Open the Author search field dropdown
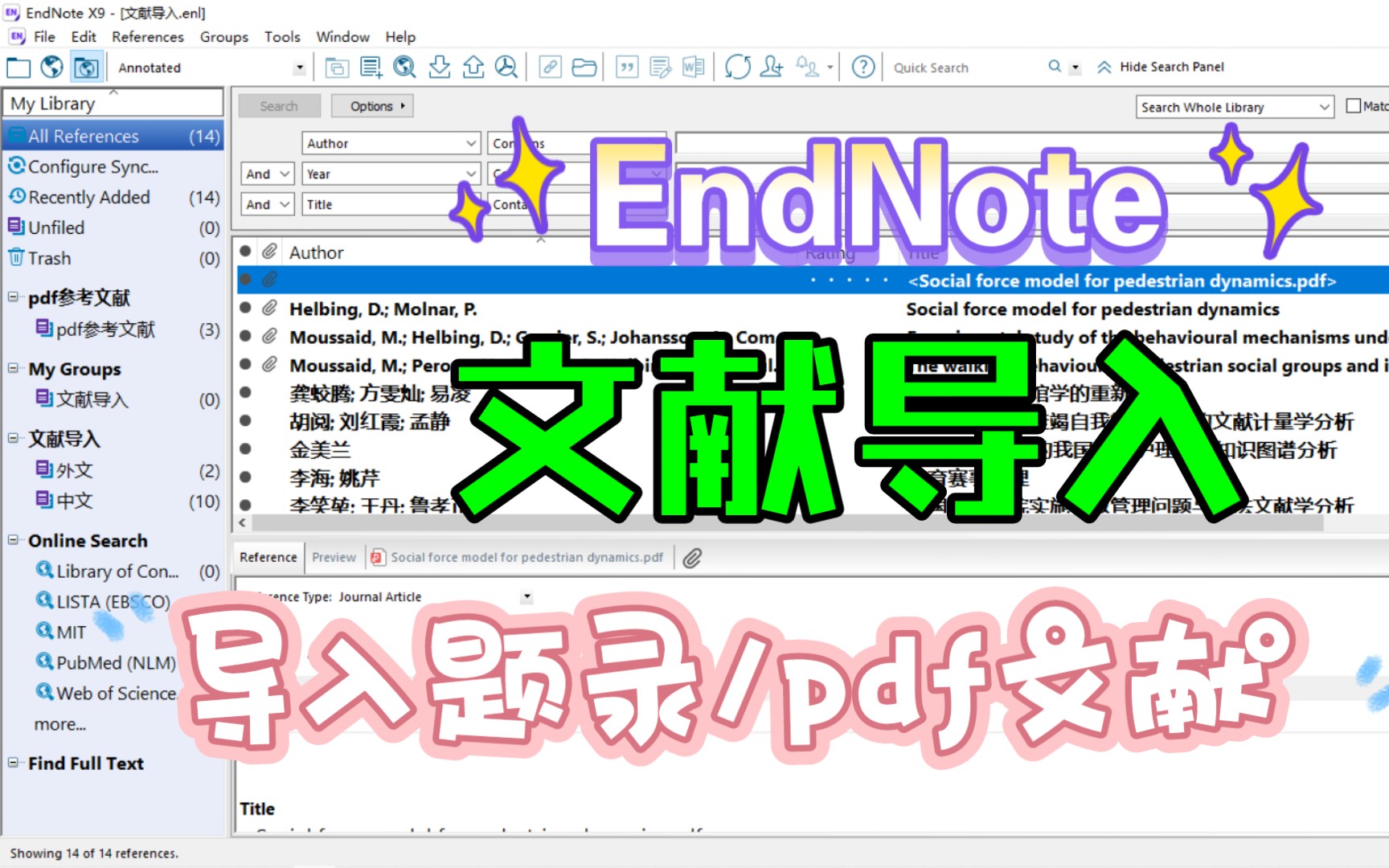 [472, 143]
